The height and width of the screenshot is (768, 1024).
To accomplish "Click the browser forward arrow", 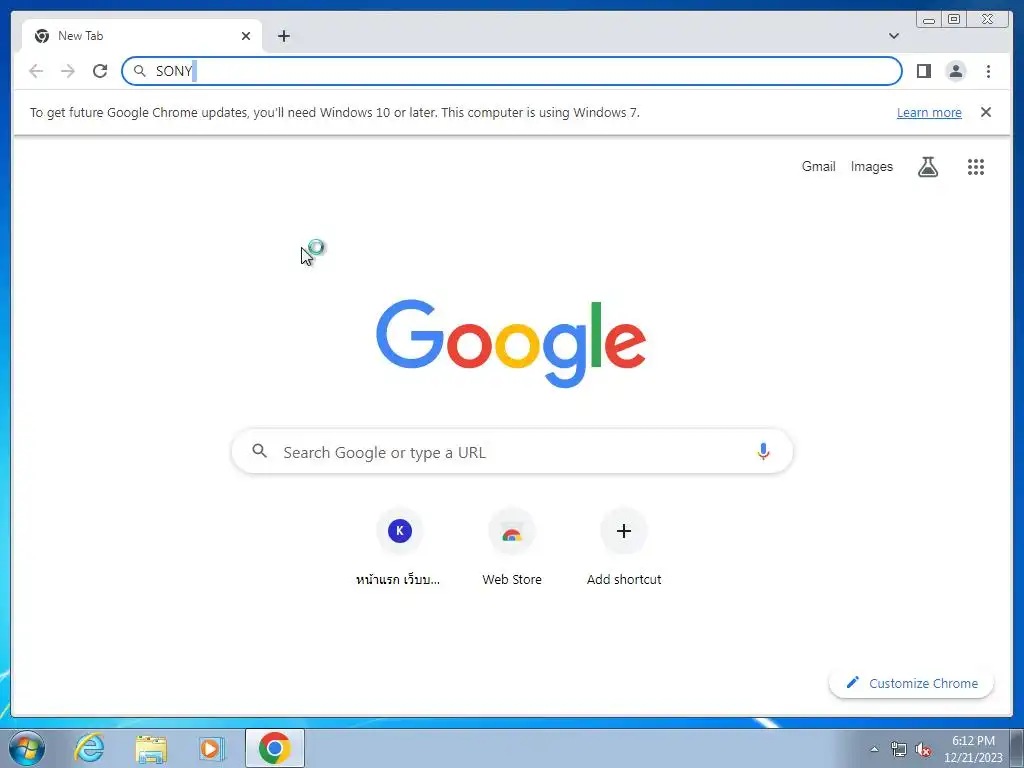I will coord(68,71).
